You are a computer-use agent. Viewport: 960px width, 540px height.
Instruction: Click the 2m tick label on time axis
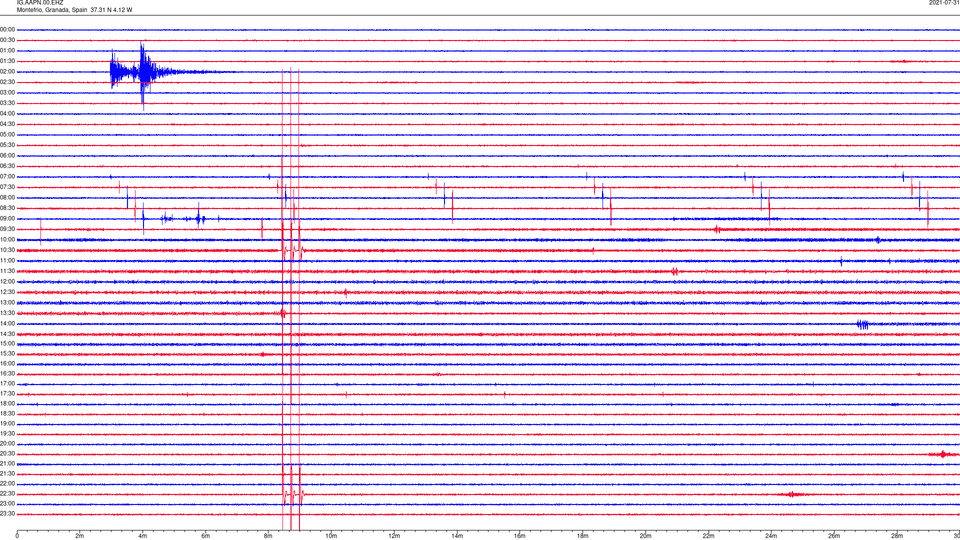click(80, 536)
